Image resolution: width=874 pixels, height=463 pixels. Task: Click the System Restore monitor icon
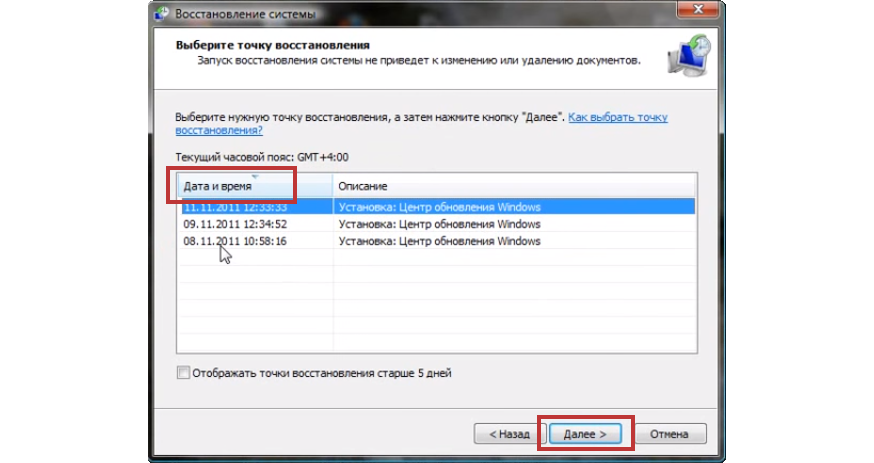click(689, 55)
